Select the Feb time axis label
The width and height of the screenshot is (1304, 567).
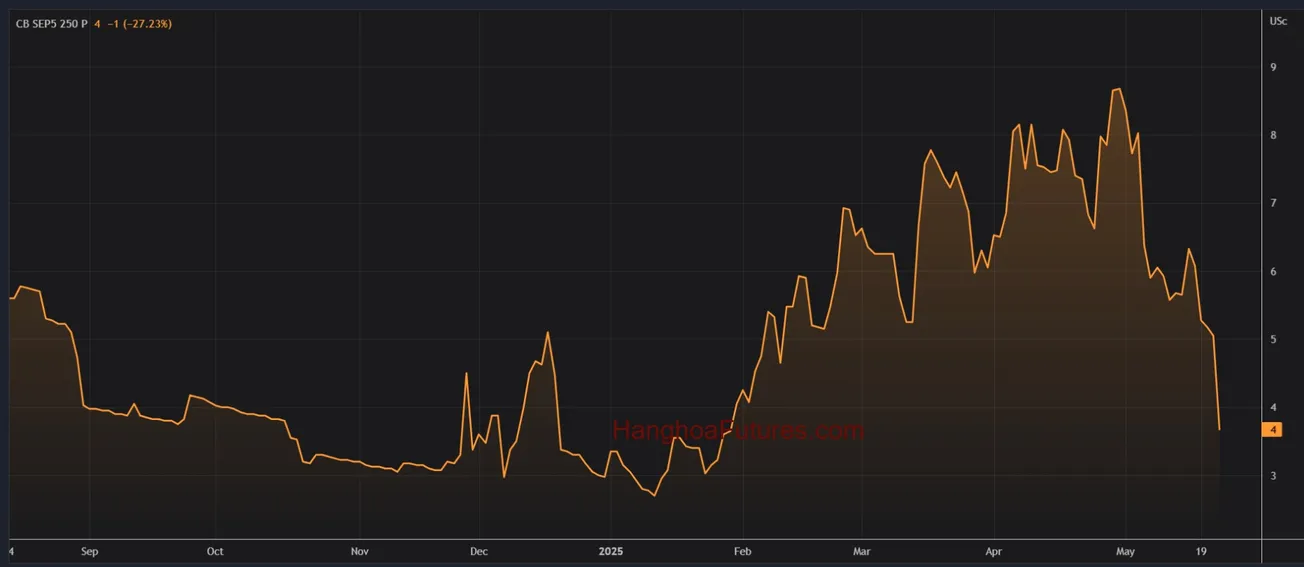click(741, 551)
